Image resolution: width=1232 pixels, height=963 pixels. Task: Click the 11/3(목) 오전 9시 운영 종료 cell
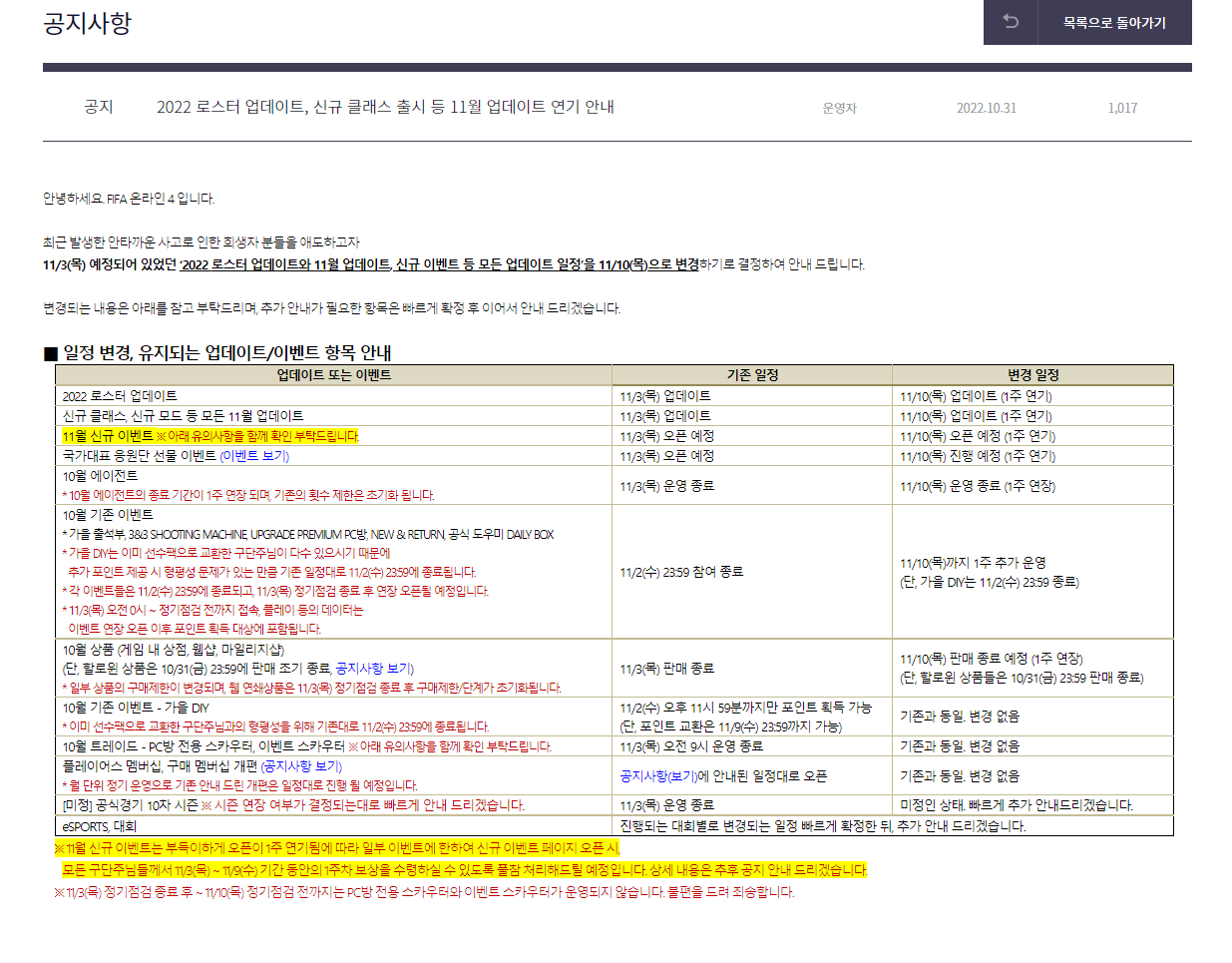(752, 746)
